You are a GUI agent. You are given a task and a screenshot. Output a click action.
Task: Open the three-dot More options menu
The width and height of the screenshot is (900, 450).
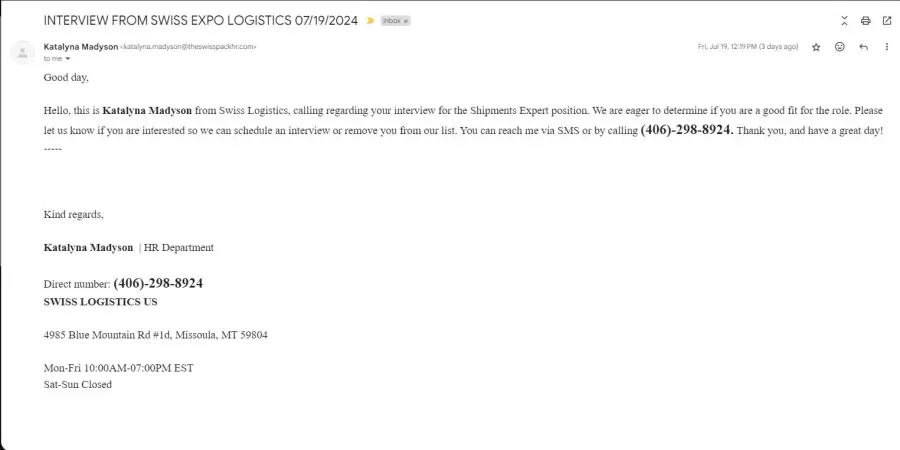[887, 47]
